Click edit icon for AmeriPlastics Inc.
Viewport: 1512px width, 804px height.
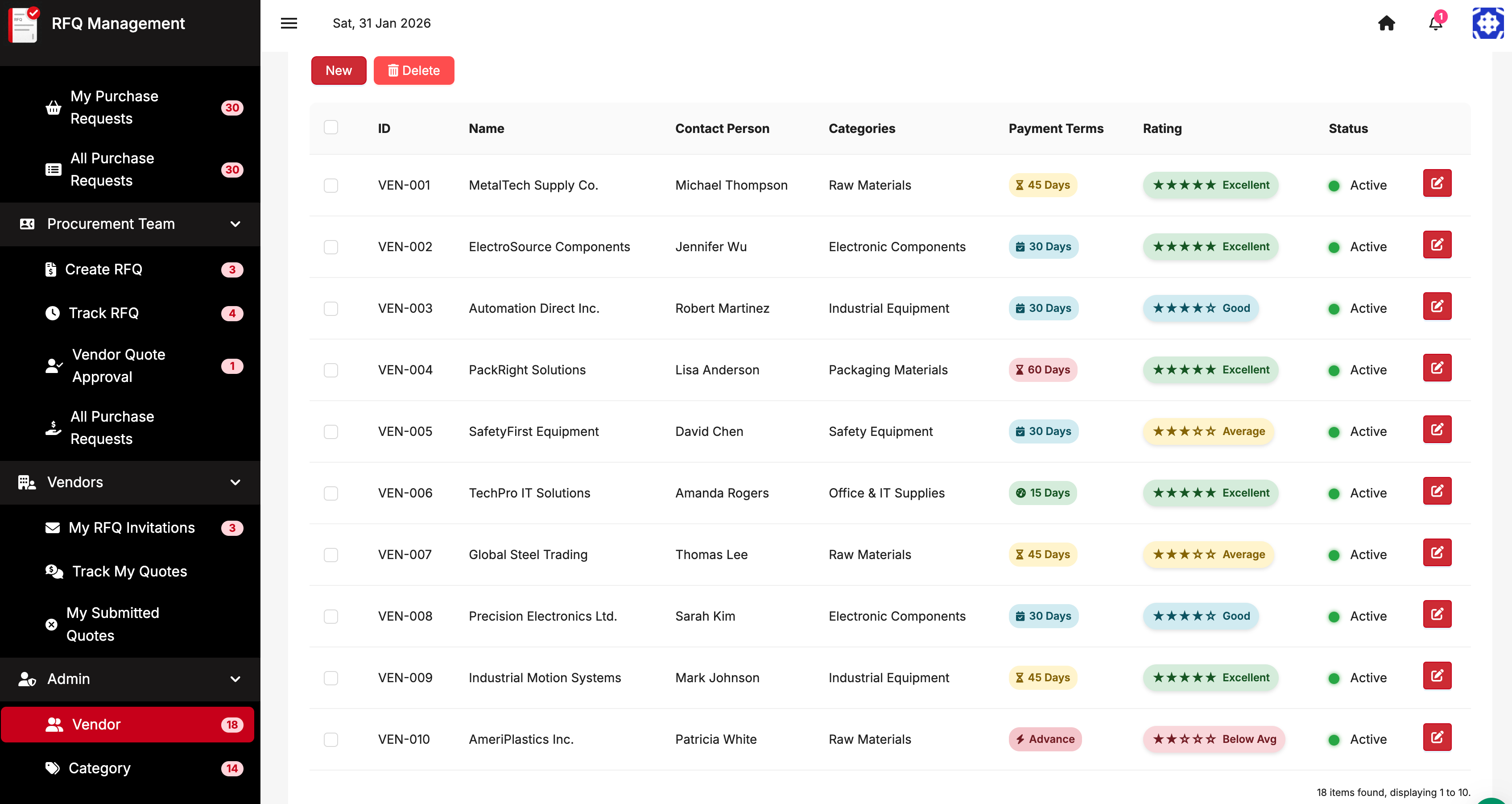(x=1436, y=737)
